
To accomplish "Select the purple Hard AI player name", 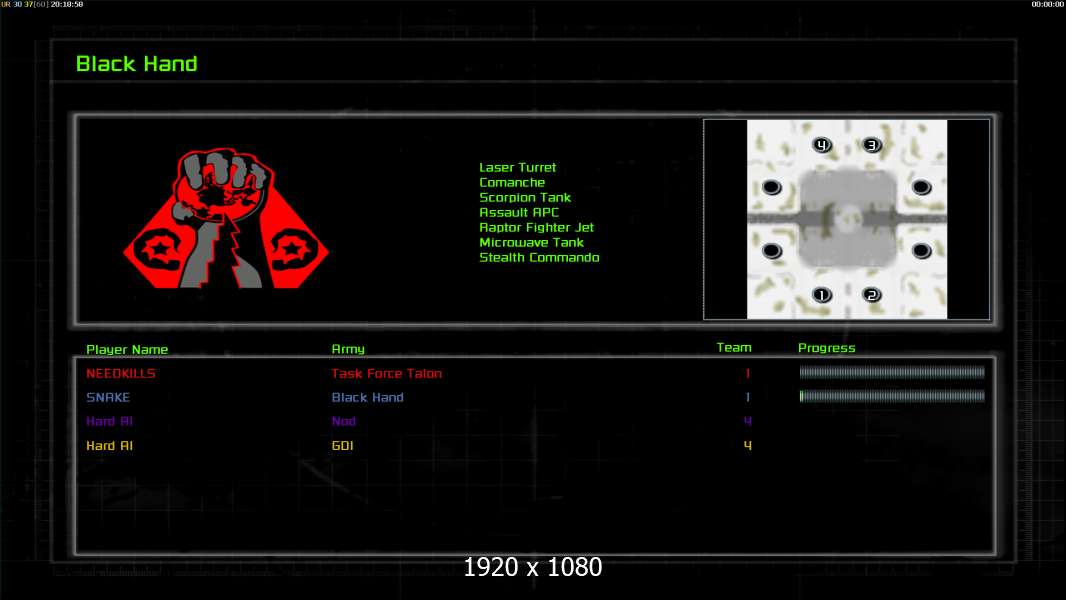I will (x=109, y=421).
